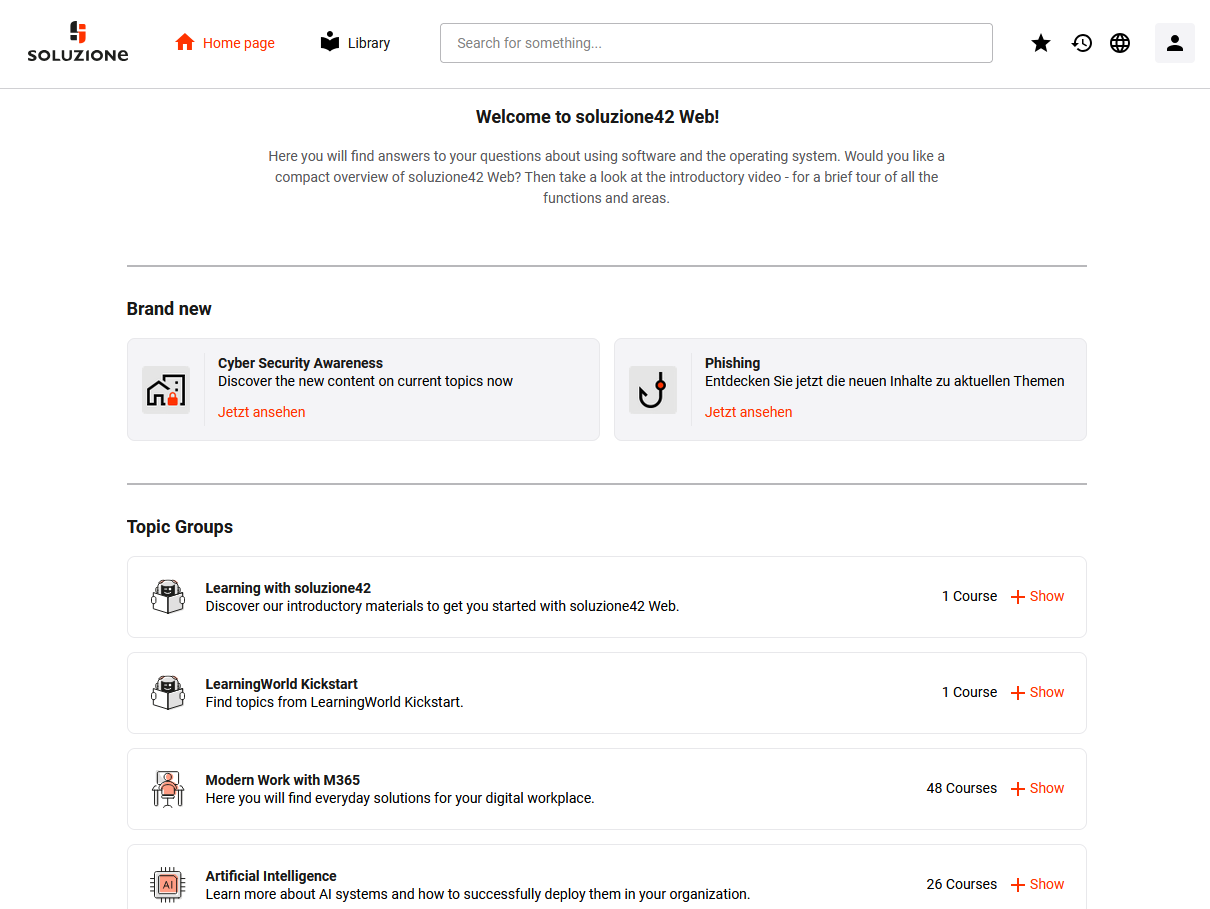Expand Learning with soluzione42 via Show

[1047, 596]
